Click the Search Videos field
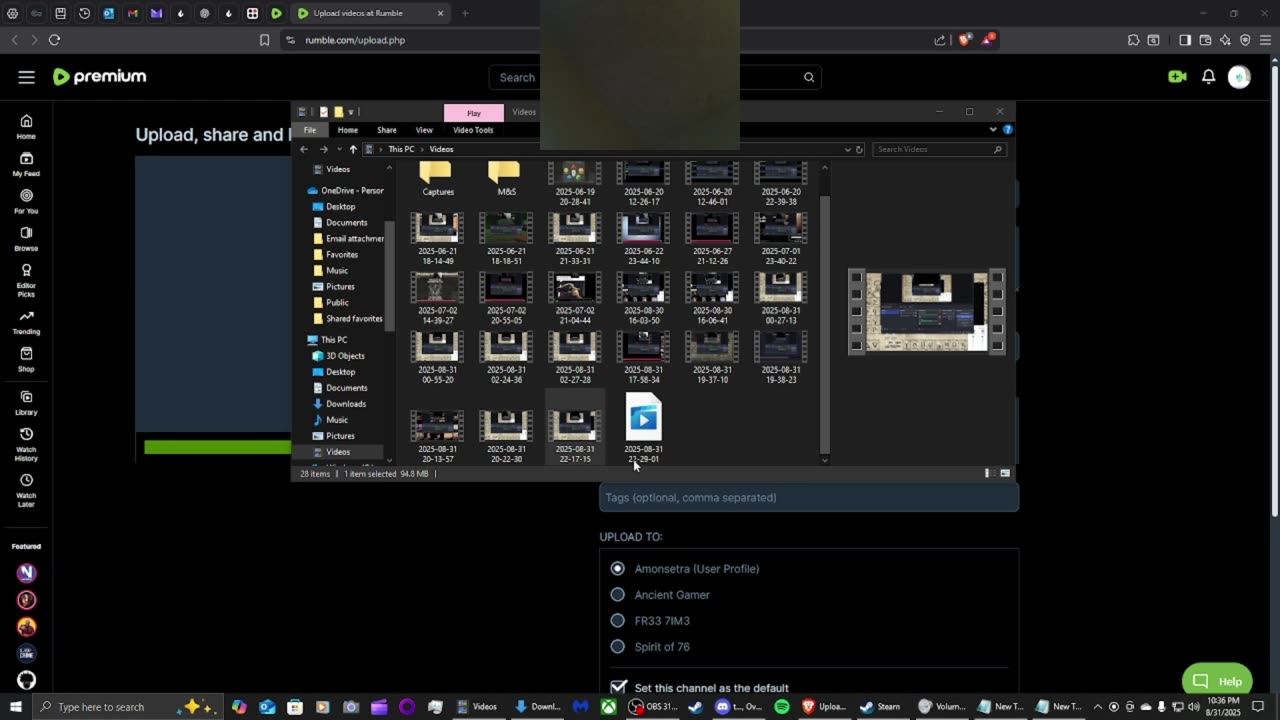This screenshot has width=1280, height=720. tap(938, 149)
